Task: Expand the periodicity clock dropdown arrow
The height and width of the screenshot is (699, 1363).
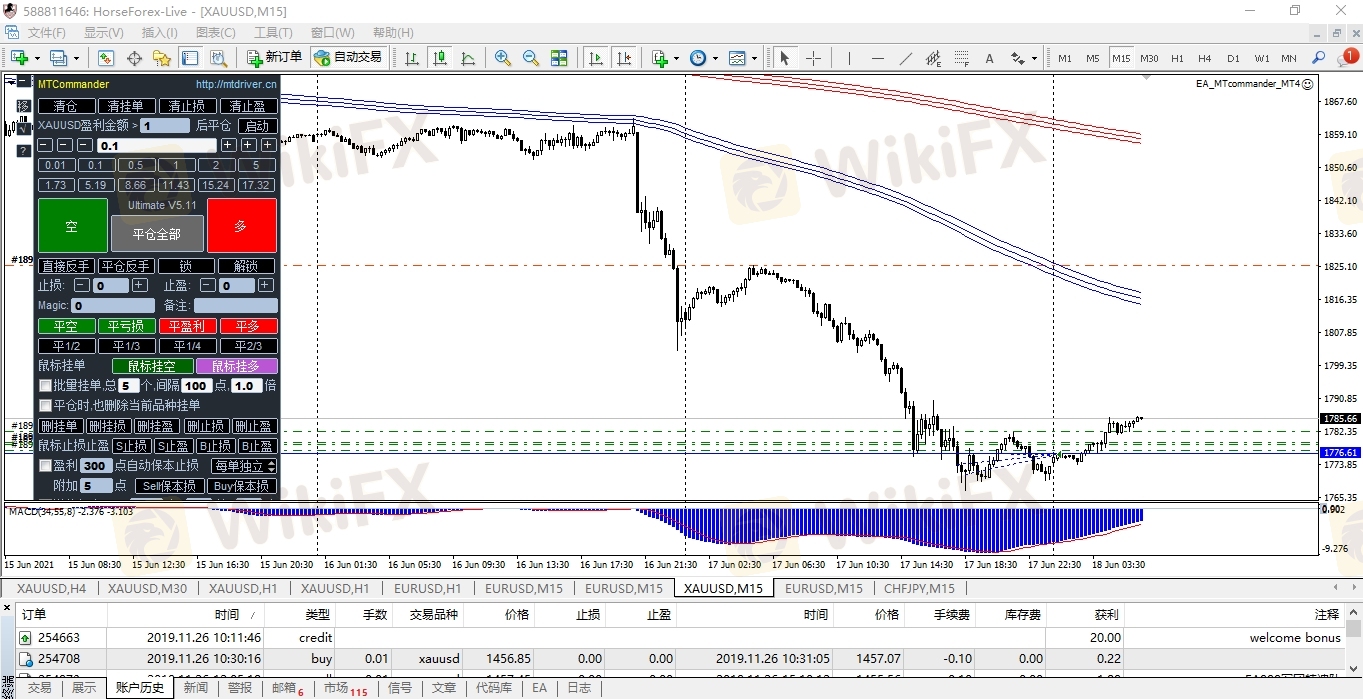Action: pyautogui.click(x=716, y=58)
